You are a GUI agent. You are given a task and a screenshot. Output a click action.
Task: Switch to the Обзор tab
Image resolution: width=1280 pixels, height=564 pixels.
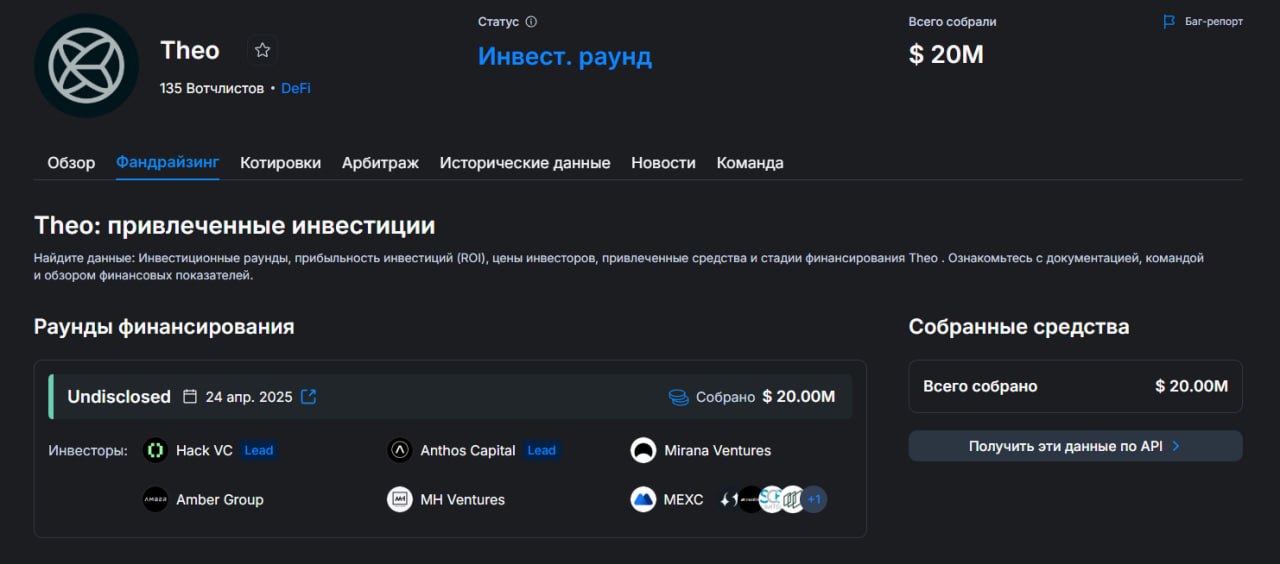point(71,163)
